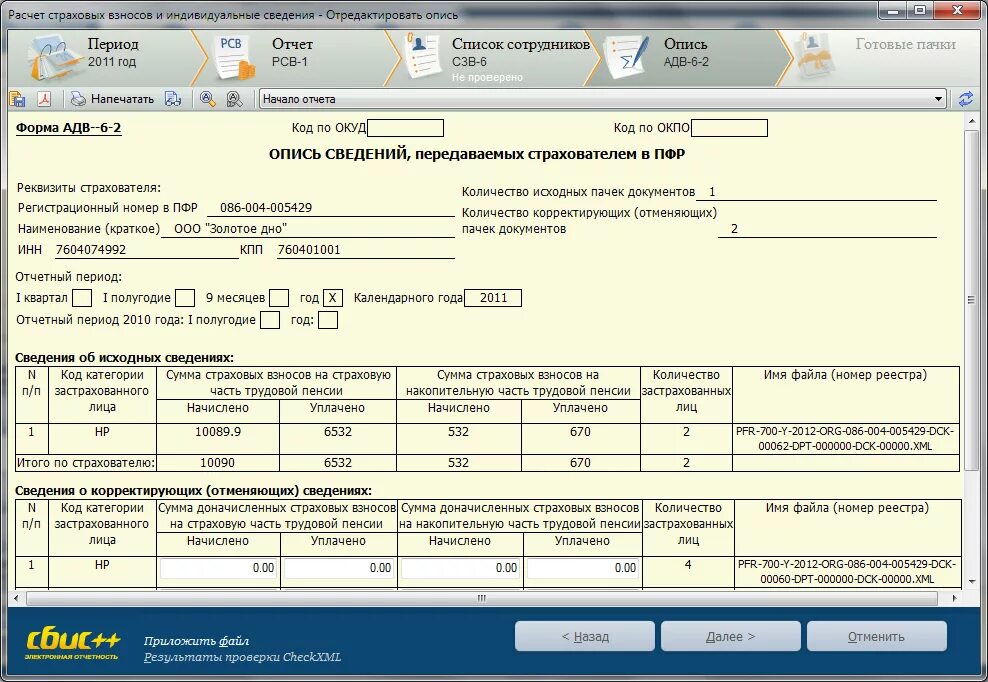Click the Форма АДВ--6-2 heading
The height and width of the screenshot is (682, 988).
tap(68, 128)
